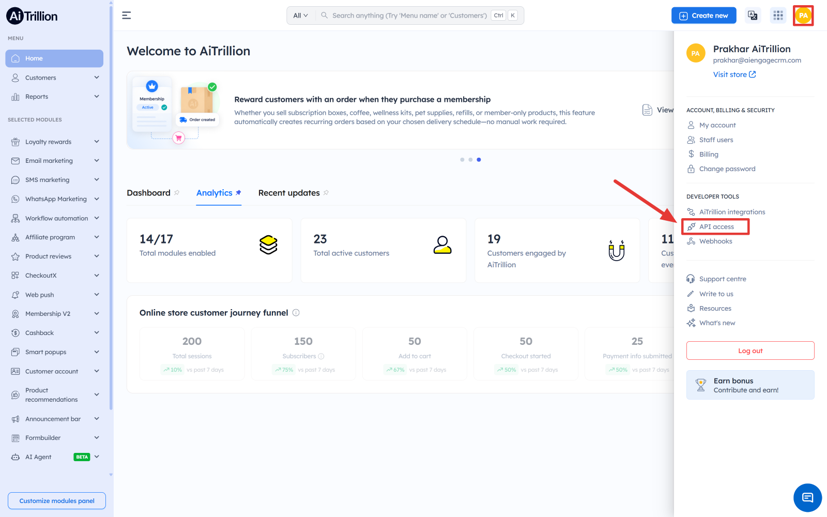
Task: Click the Create new button
Action: click(704, 15)
